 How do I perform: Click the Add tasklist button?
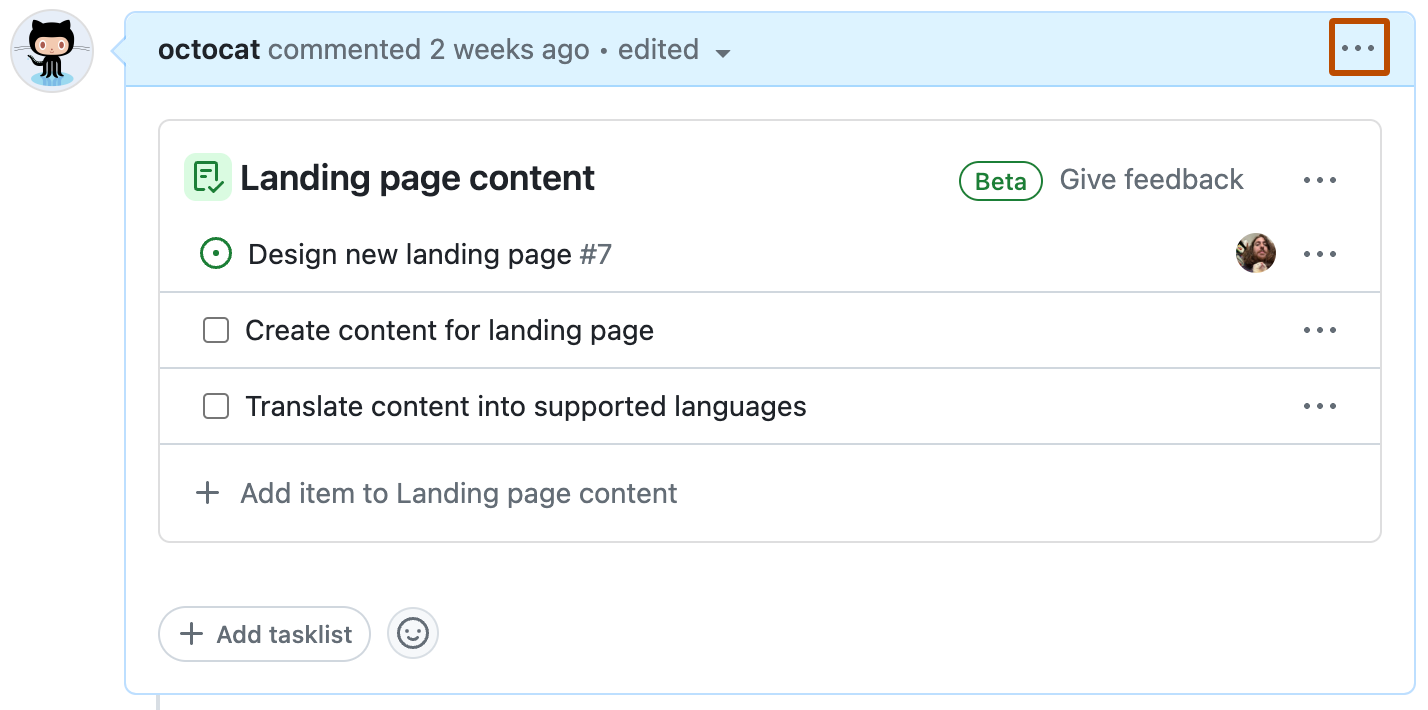[x=264, y=634]
